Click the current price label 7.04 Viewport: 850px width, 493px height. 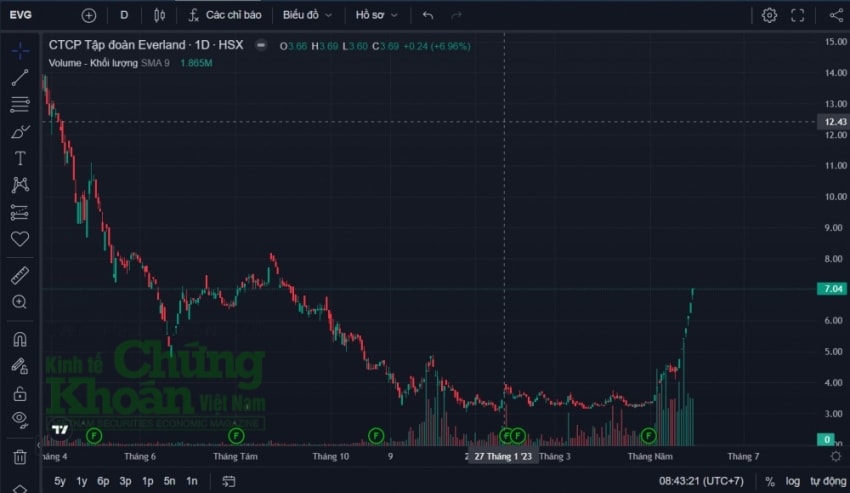click(833, 289)
